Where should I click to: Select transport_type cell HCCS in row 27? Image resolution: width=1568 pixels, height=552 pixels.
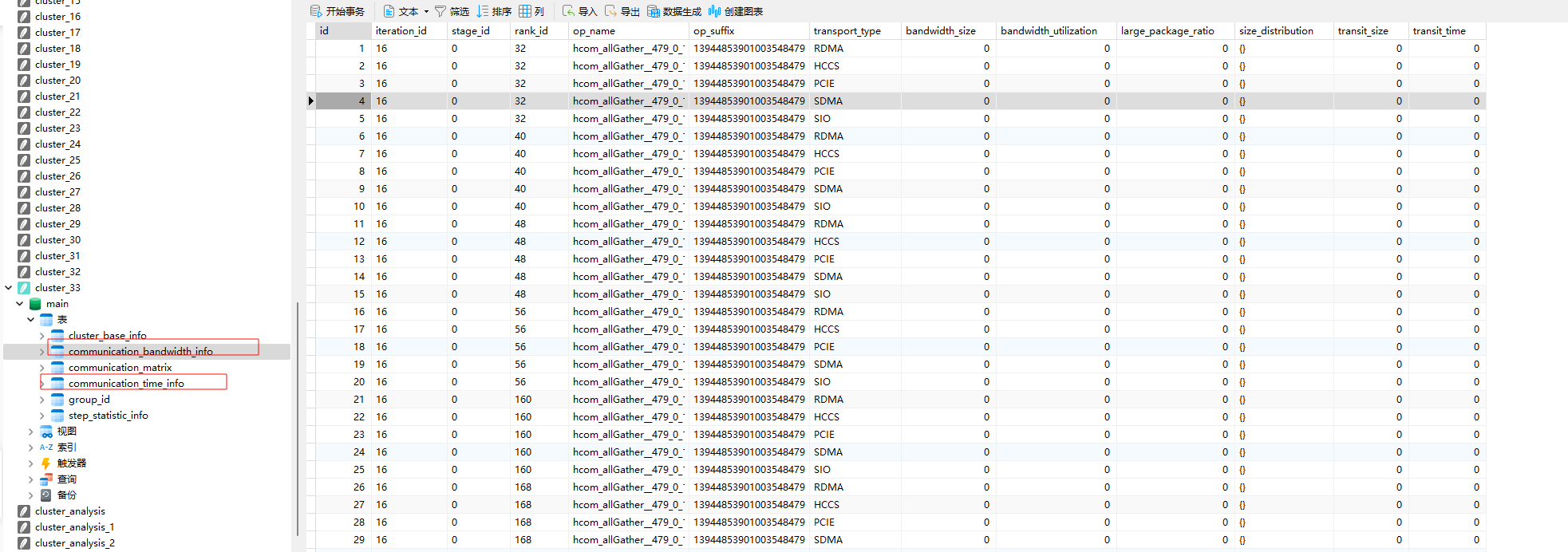click(x=855, y=505)
